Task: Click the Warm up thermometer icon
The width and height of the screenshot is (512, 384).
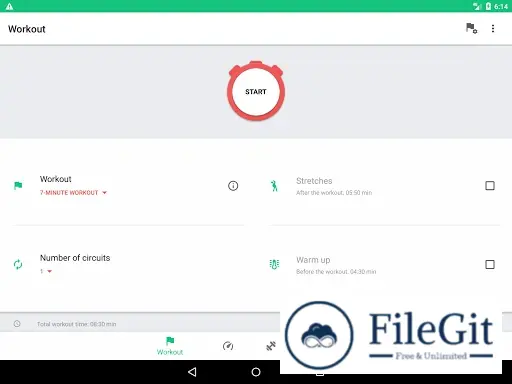Action: [274, 264]
